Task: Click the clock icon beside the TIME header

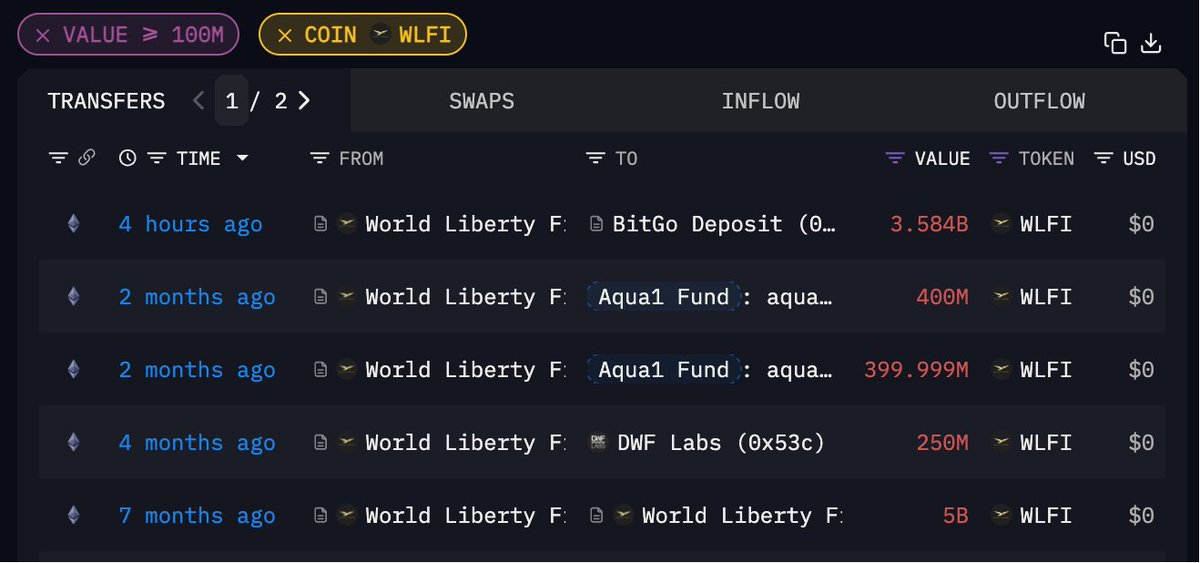Action: [127, 158]
